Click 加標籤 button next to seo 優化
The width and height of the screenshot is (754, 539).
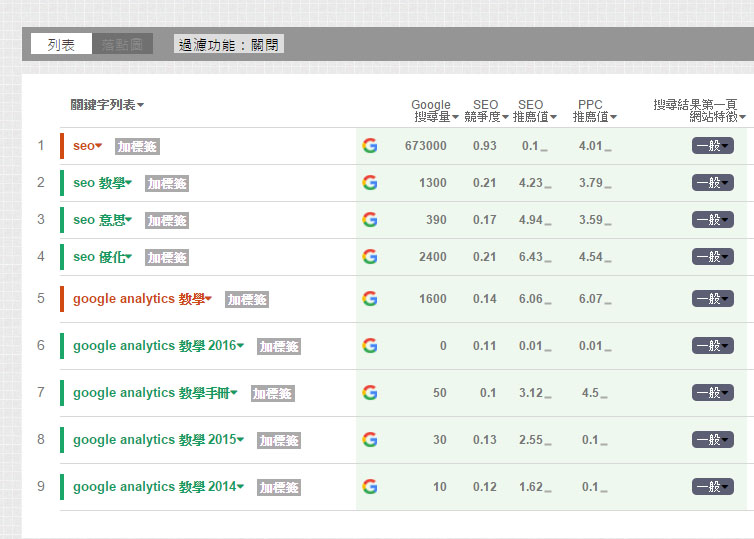pos(167,258)
